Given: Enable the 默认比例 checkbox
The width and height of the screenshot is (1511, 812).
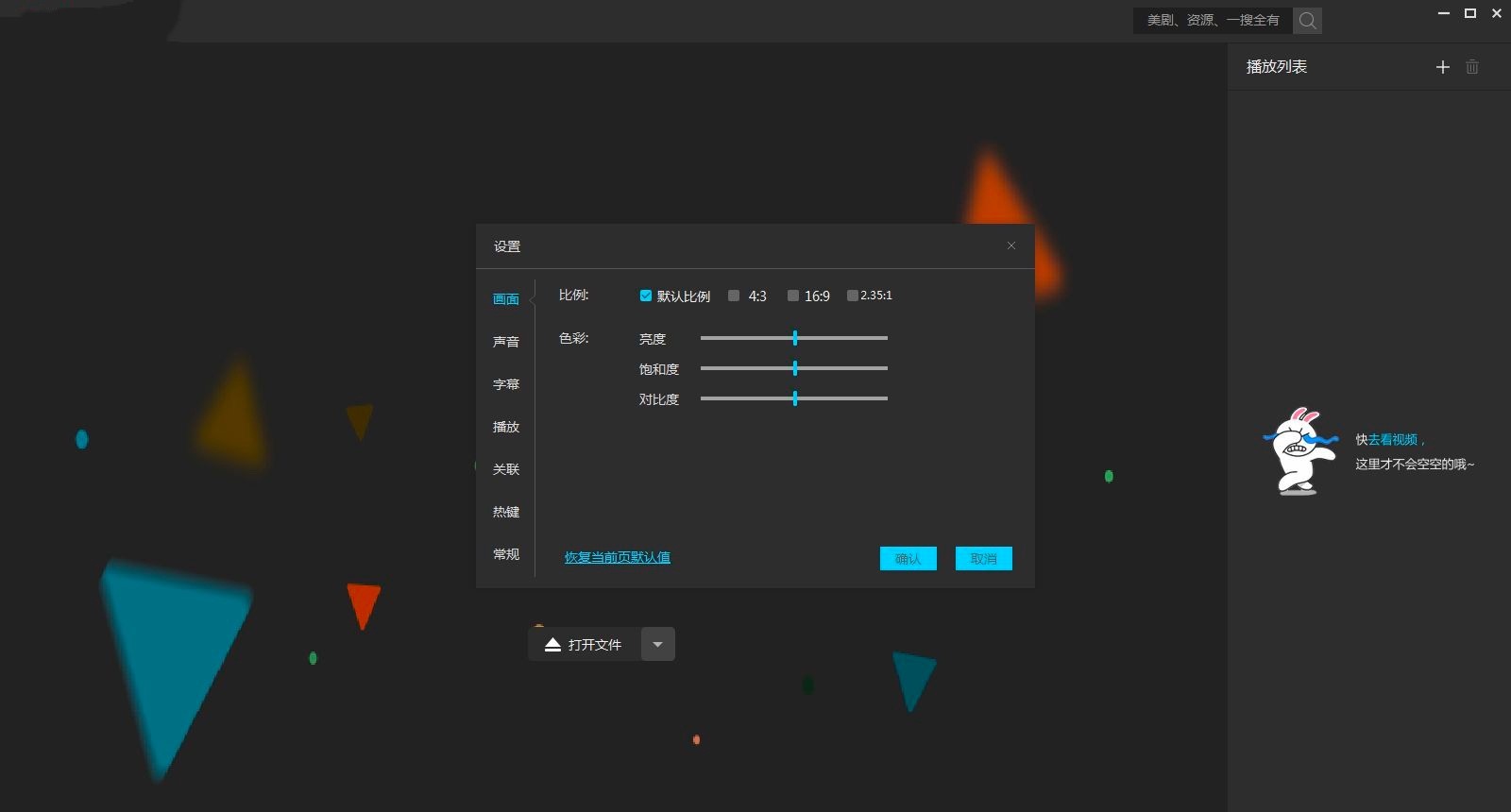Looking at the screenshot, I should pos(646,296).
